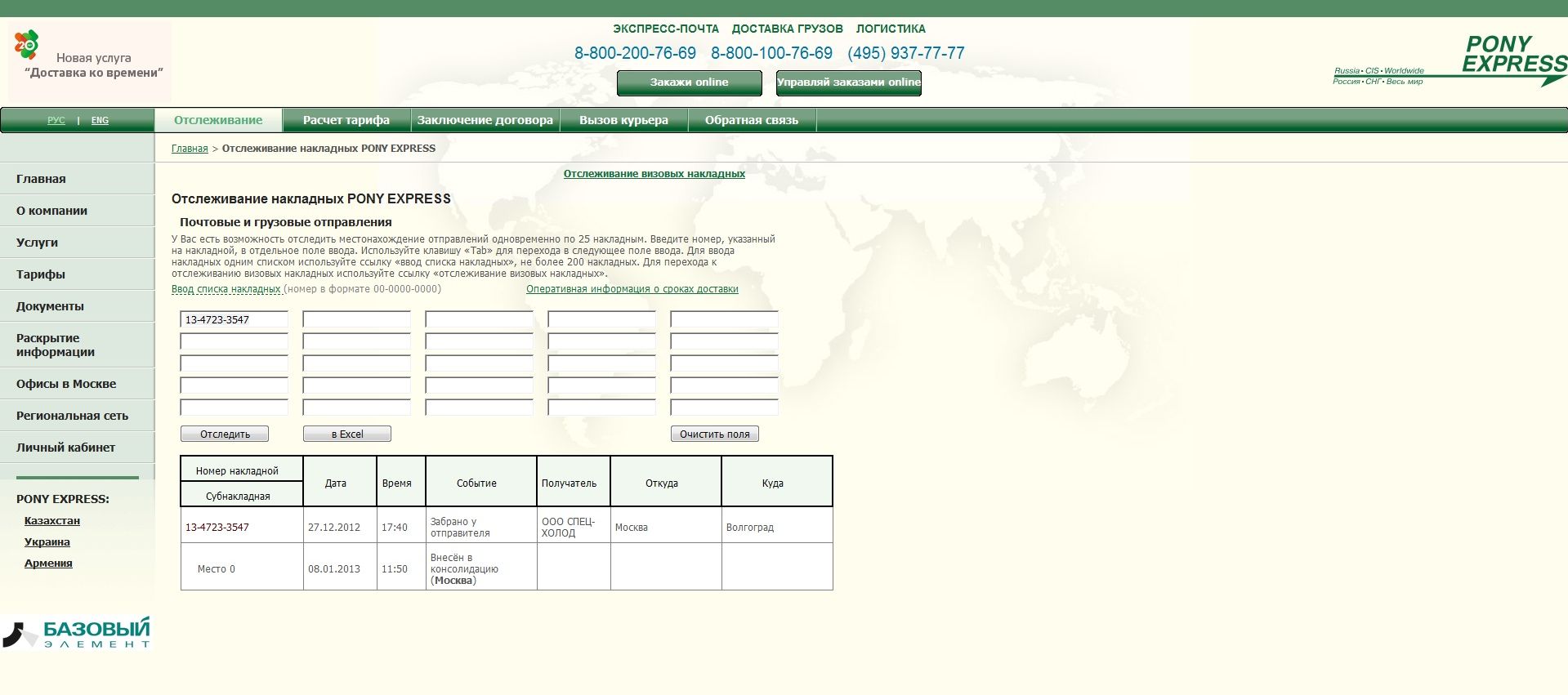Screen dimensions: 1568x695
Task: Open the Отслеживание tab
Action: [x=218, y=120]
